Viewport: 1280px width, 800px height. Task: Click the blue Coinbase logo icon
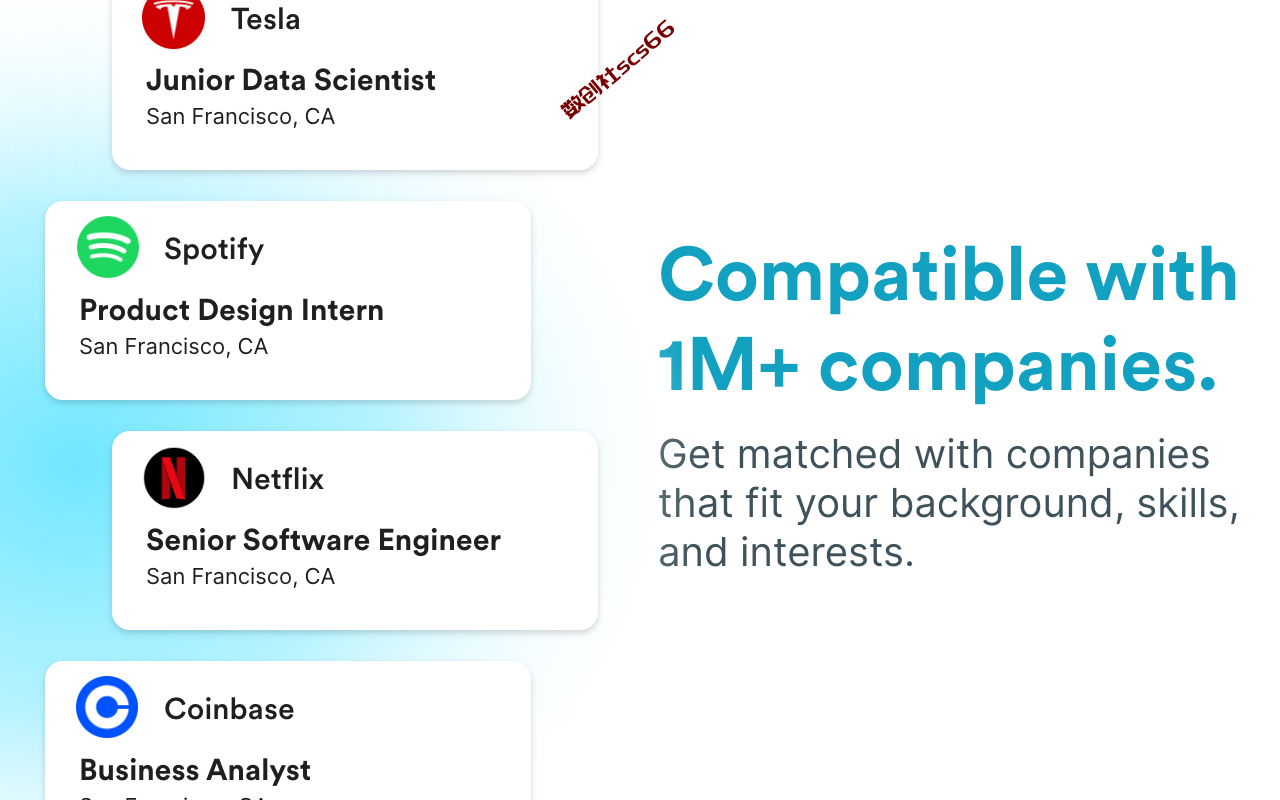[x=107, y=707]
